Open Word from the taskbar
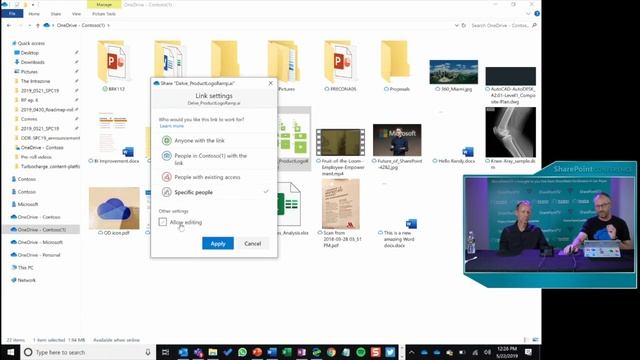This screenshot has height=360, width=640. point(272,352)
